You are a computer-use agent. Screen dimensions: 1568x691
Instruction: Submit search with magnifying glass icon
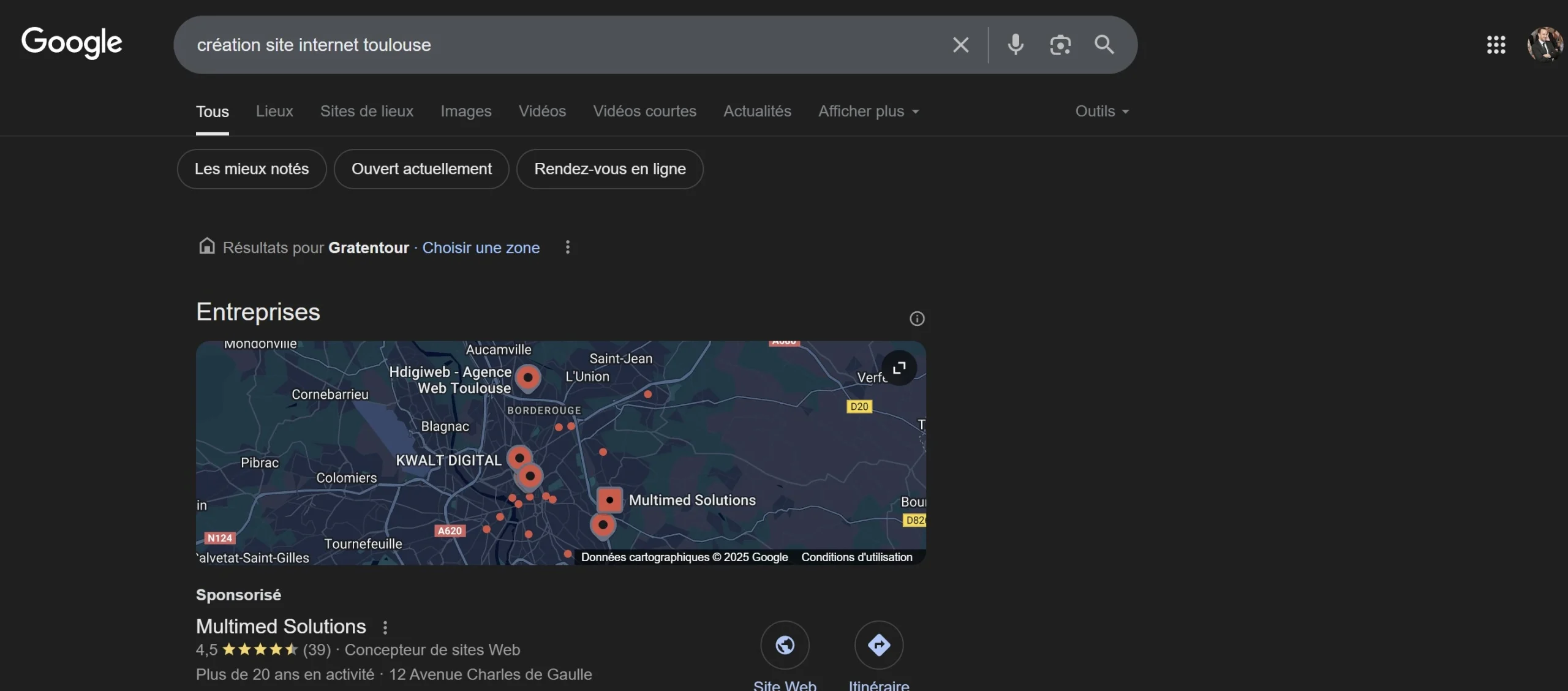pos(1104,45)
